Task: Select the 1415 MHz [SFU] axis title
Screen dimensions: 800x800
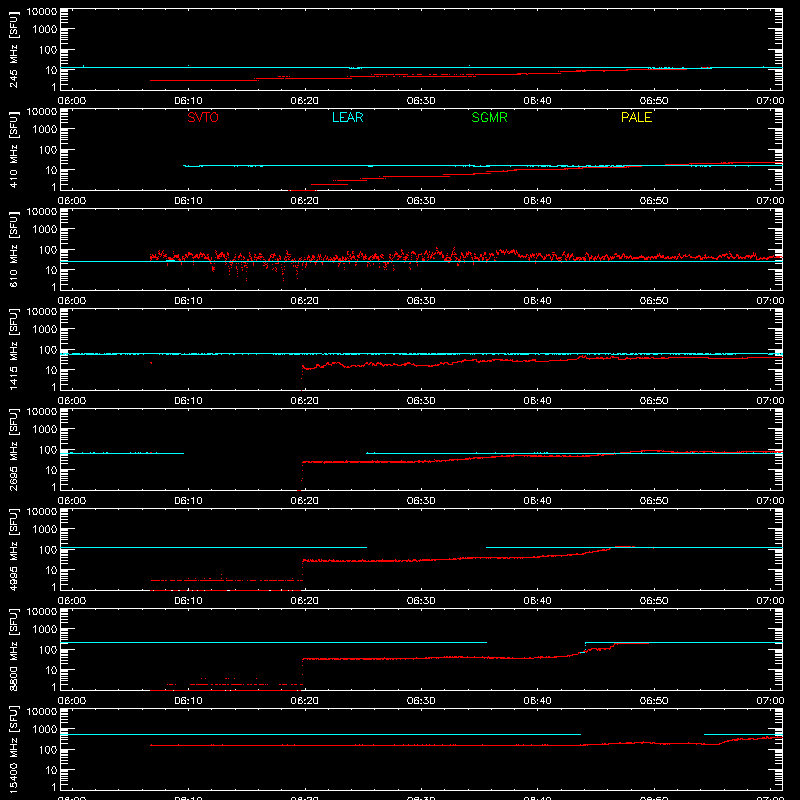Action: 13,349
